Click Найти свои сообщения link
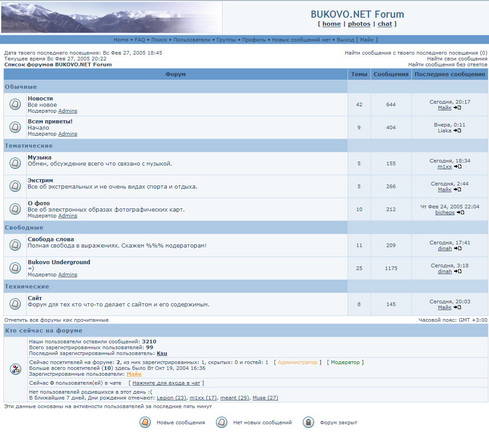 457,59
